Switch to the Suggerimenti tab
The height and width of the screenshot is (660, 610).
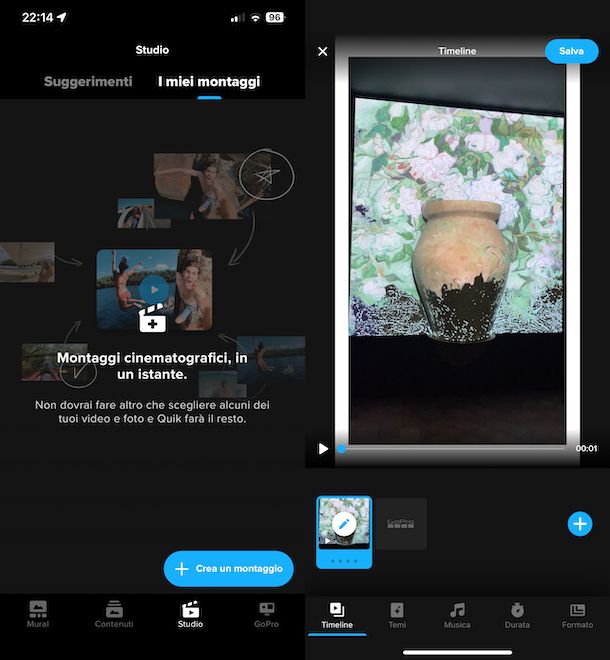88,81
